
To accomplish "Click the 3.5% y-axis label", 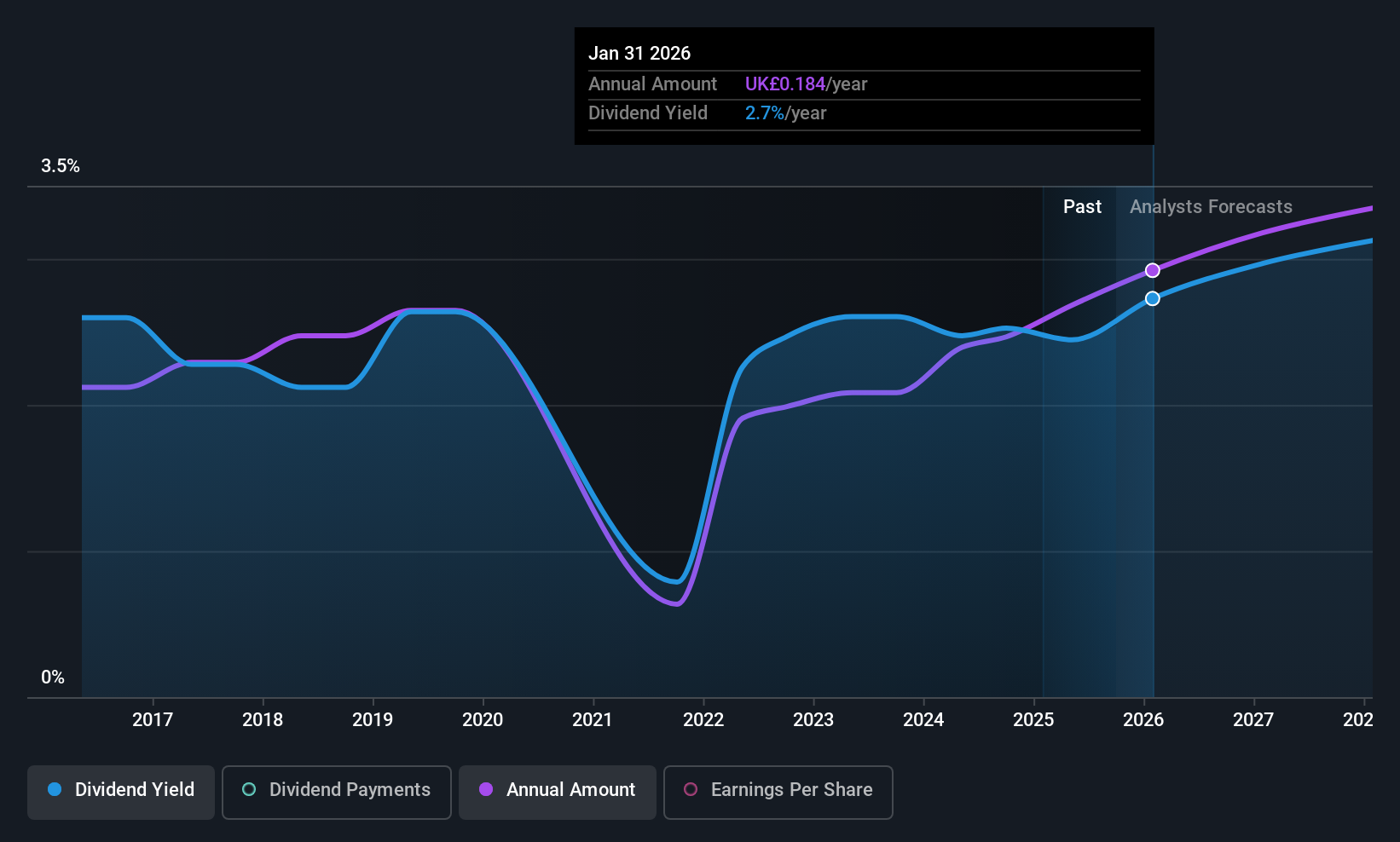I will (61, 166).
